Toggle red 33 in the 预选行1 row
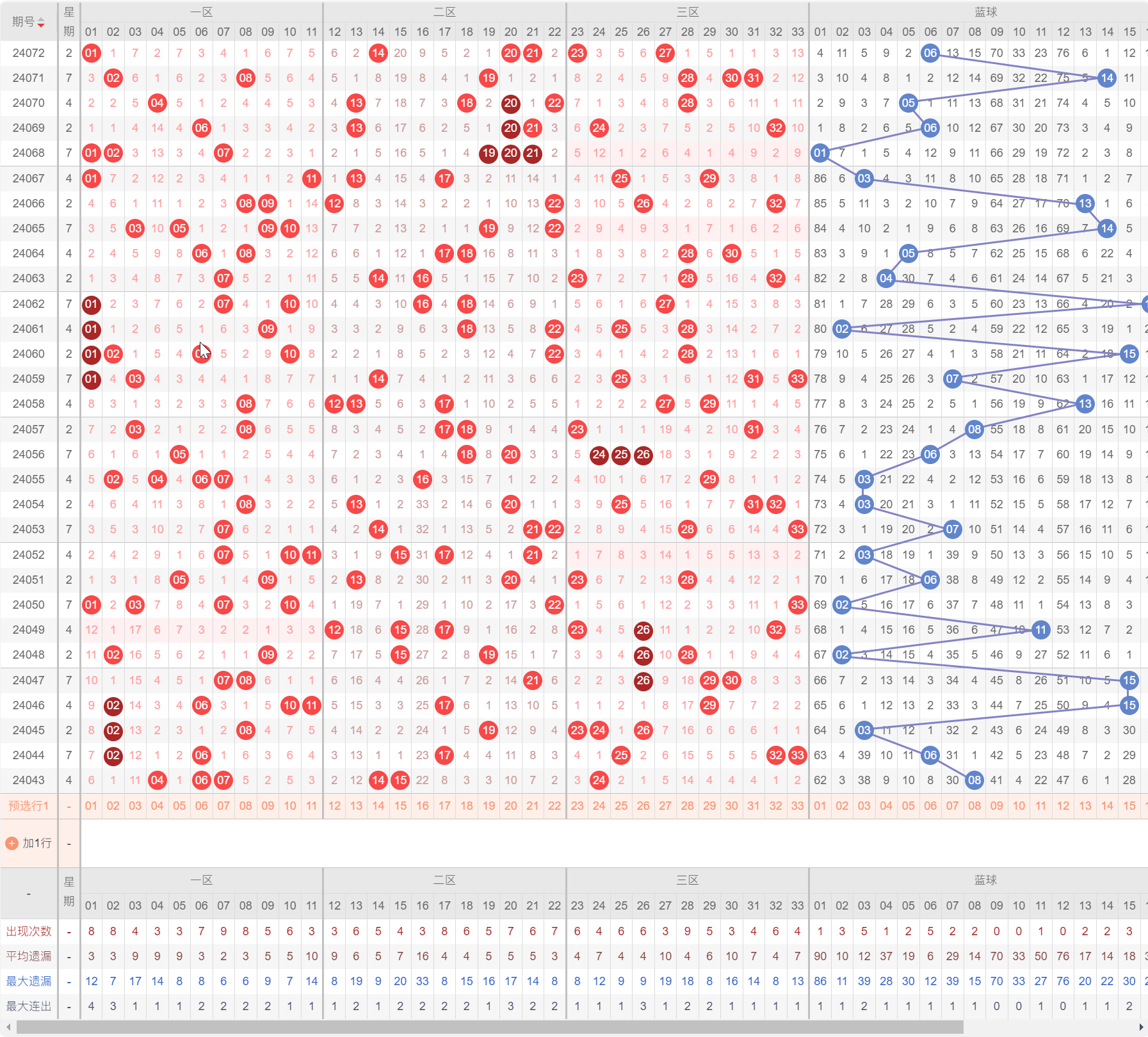This screenshot has width=1148, height=1037. point(797,806)
